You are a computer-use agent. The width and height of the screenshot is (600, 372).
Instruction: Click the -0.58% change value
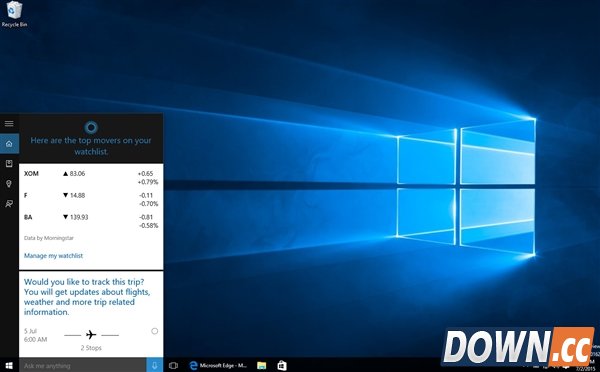[148, 226]
